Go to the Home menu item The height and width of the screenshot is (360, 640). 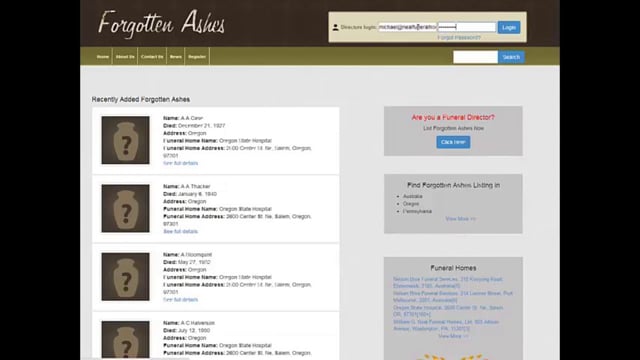click(x=103, y=57)
